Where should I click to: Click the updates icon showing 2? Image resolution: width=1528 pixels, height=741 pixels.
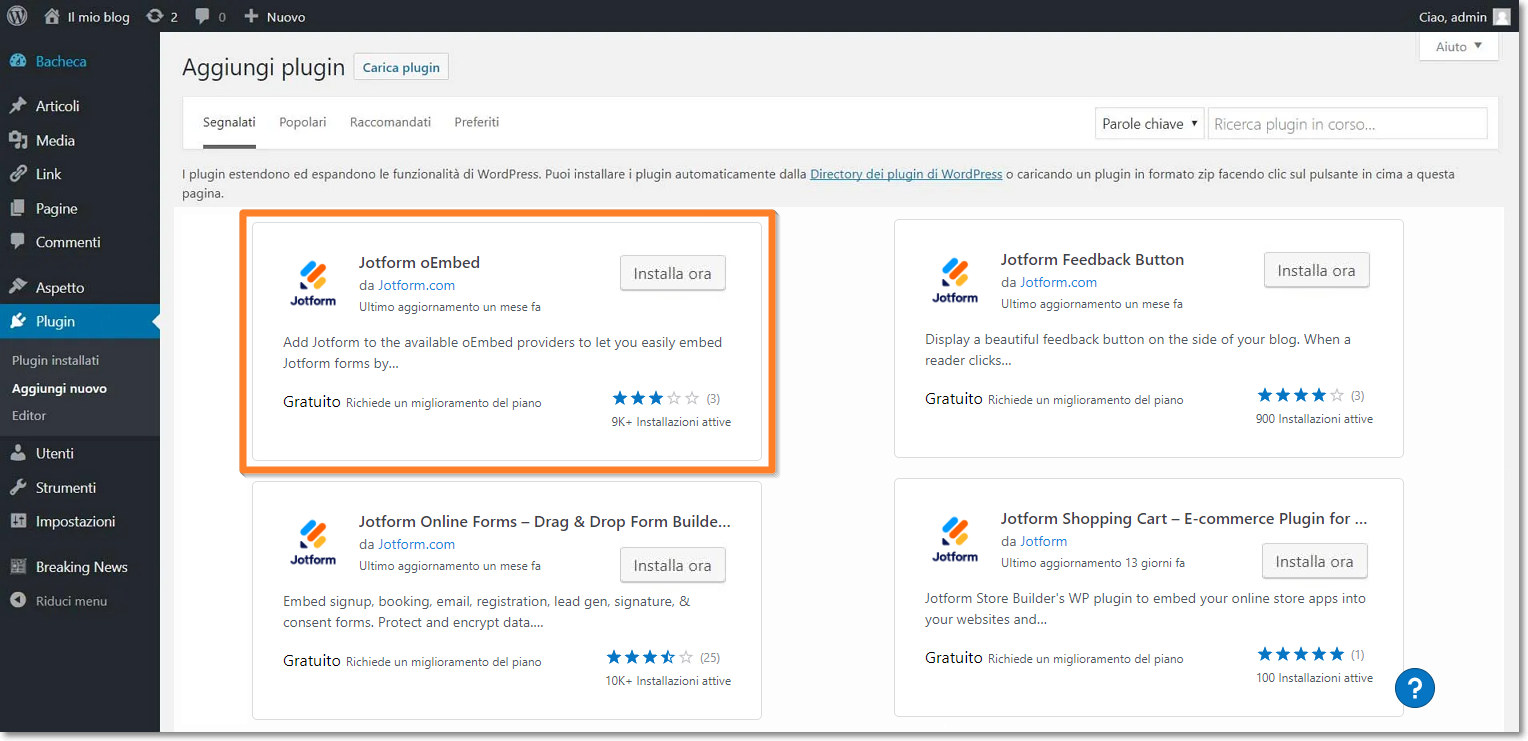click(x=155, y=16)
